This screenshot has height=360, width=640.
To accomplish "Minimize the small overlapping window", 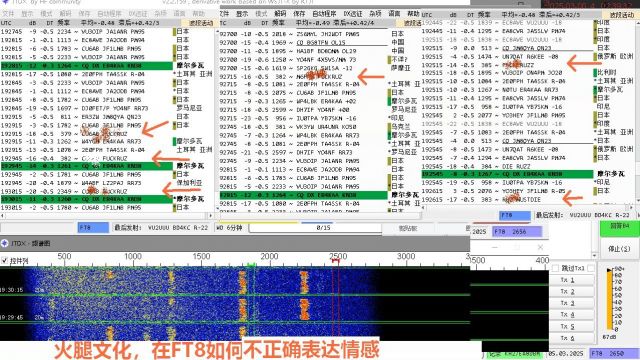I will point(495,247).
